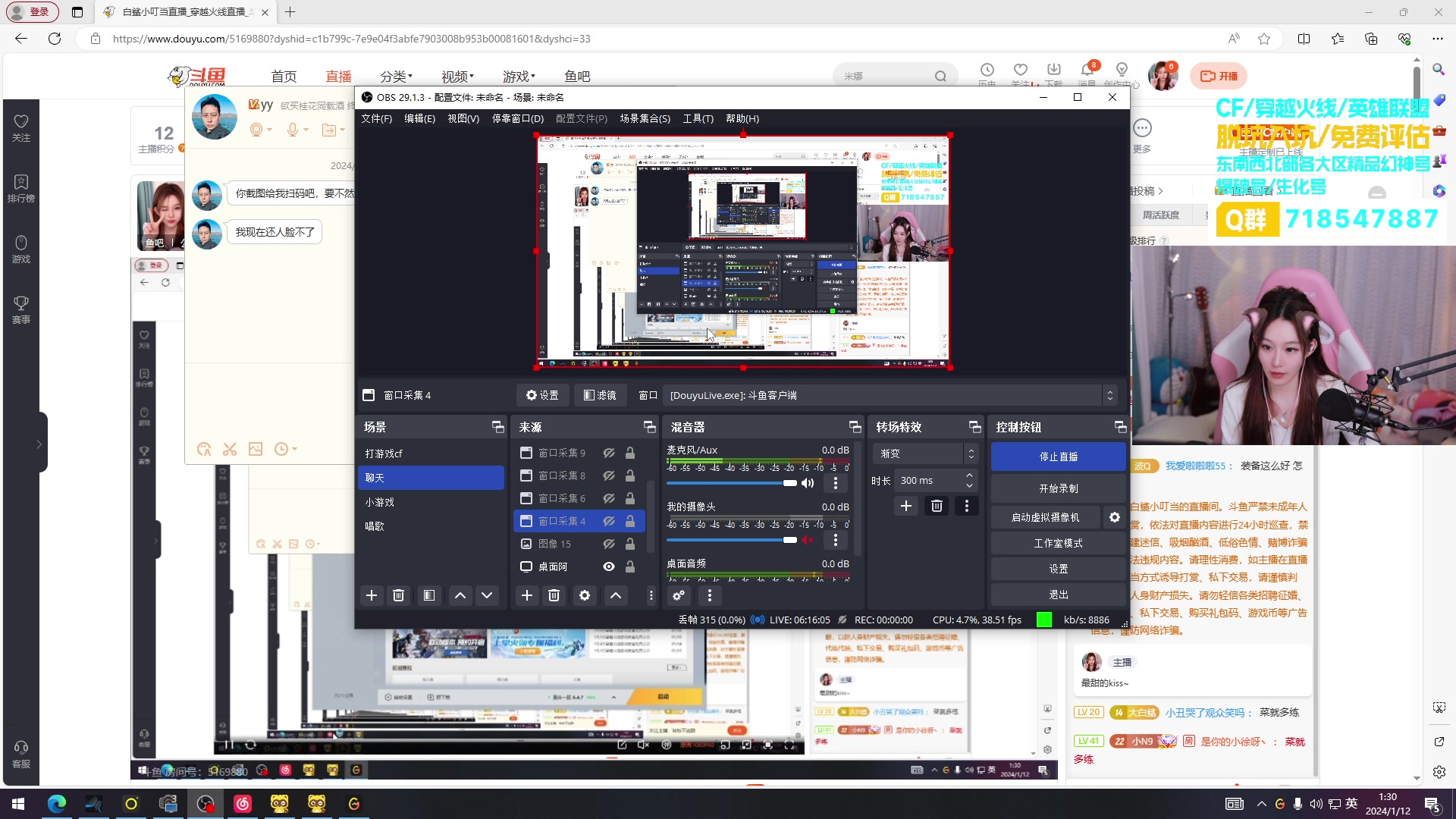Move scene up arrow in Scenes panel

tap(460, 595)
